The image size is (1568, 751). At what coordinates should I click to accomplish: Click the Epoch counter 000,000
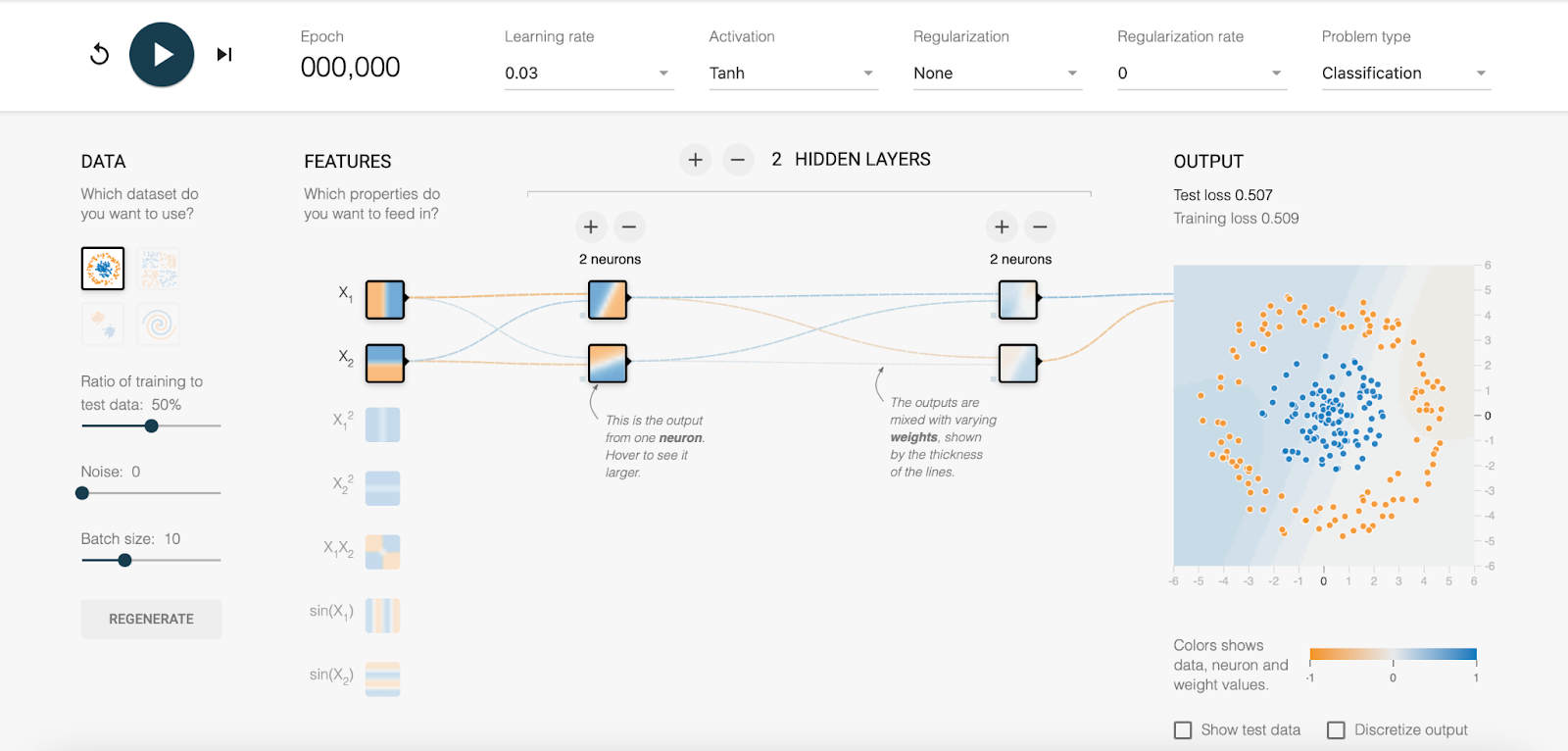click(350, 67)
